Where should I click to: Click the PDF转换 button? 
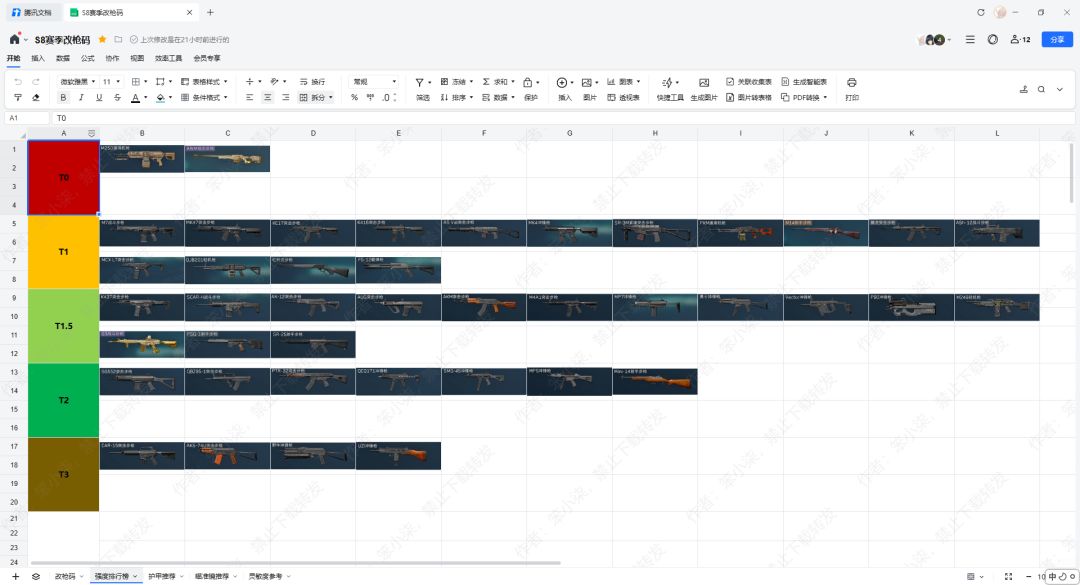[x=804, y=97]
